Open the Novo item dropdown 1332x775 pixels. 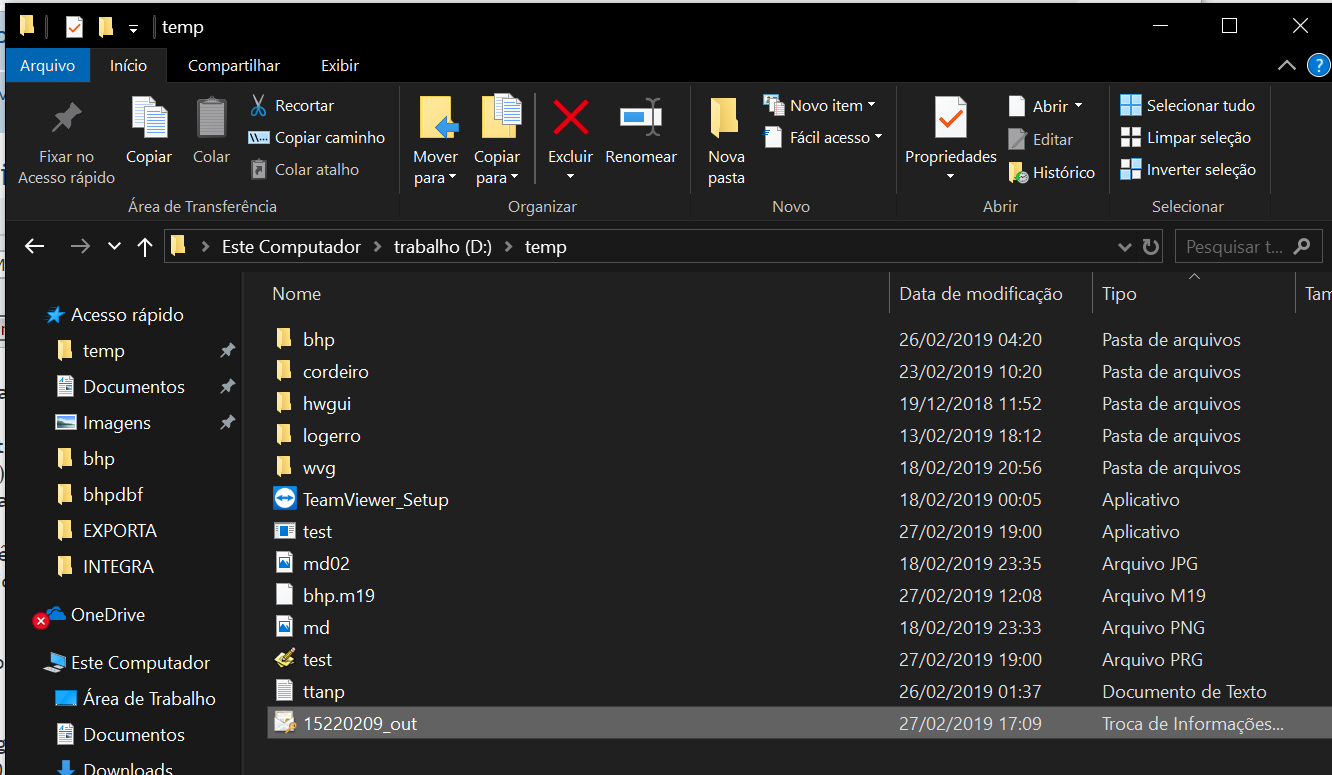click(x=820, y=105)
